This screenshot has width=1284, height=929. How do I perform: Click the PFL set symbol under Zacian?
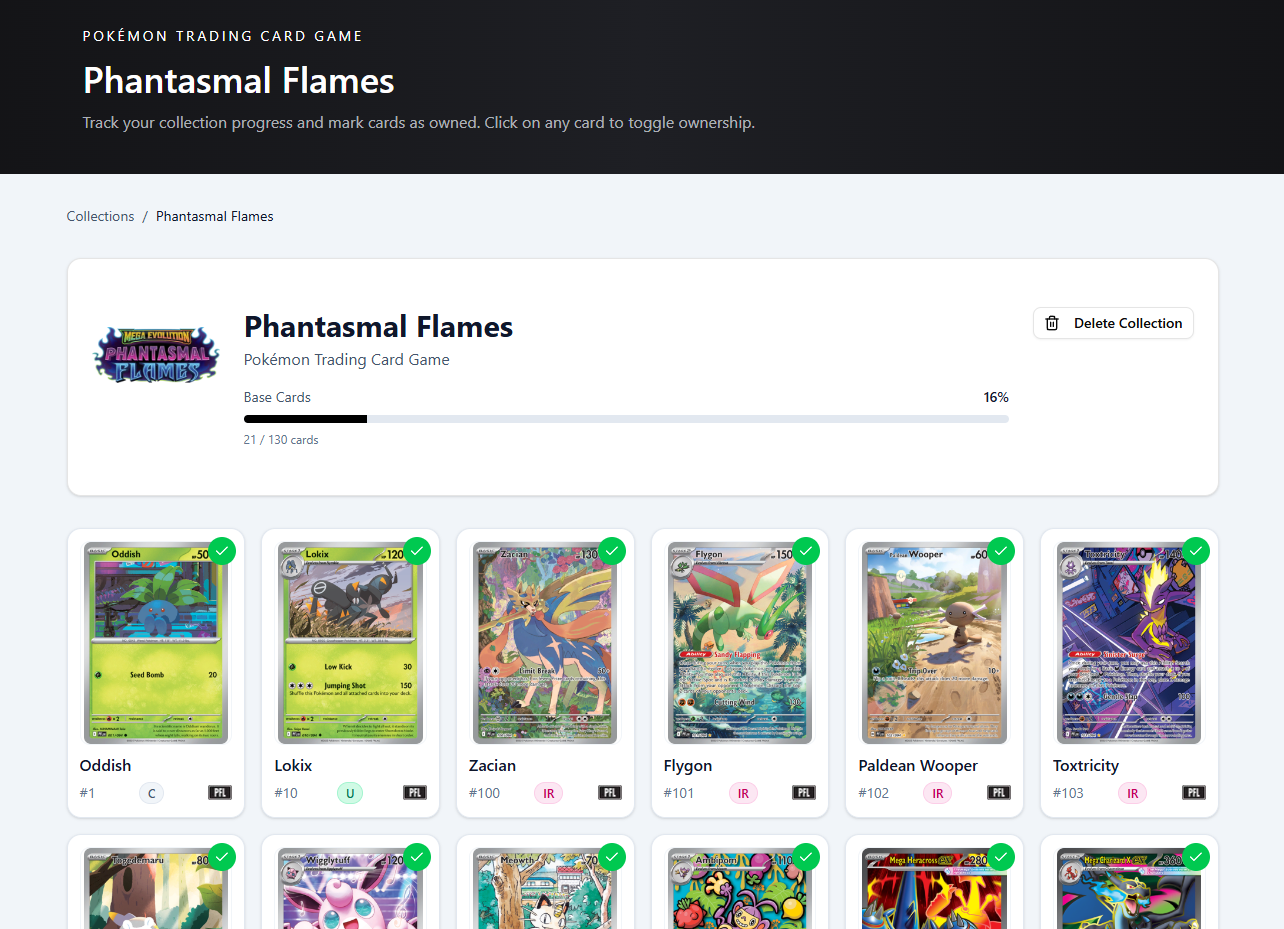[608, 792]
